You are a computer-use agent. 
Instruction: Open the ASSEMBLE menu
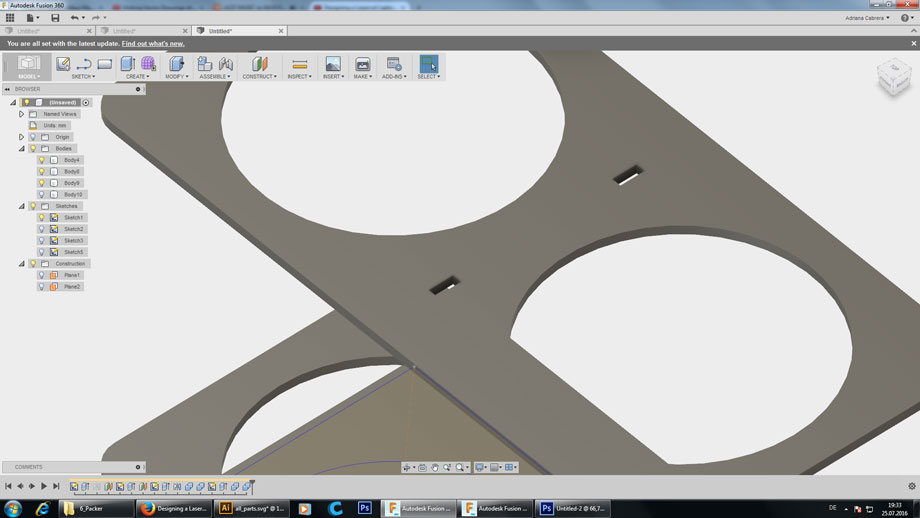(215, 77)
